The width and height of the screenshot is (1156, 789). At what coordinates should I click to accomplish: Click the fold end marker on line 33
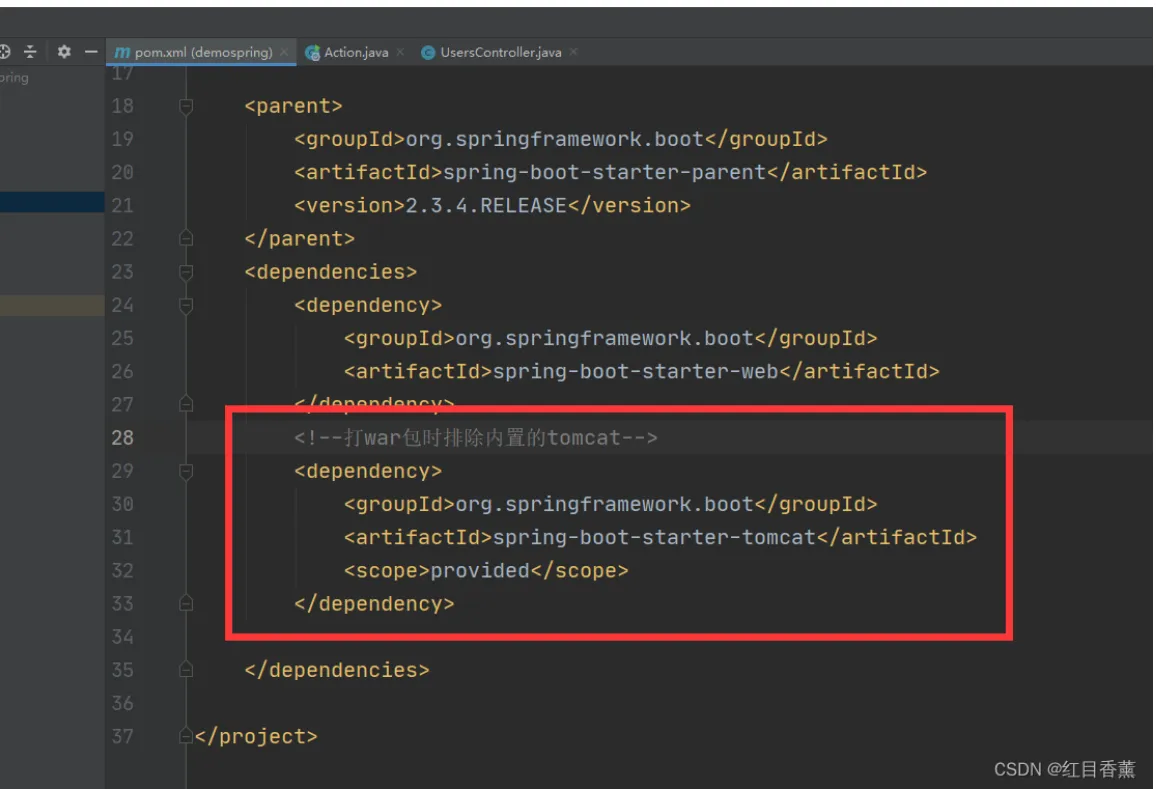coord(186,604)
